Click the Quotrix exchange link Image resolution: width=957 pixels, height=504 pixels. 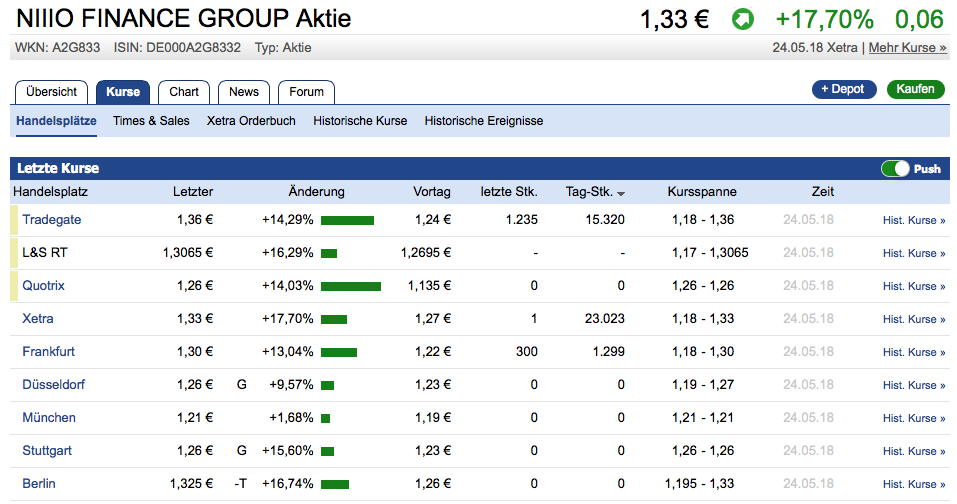tap(43, 286)
